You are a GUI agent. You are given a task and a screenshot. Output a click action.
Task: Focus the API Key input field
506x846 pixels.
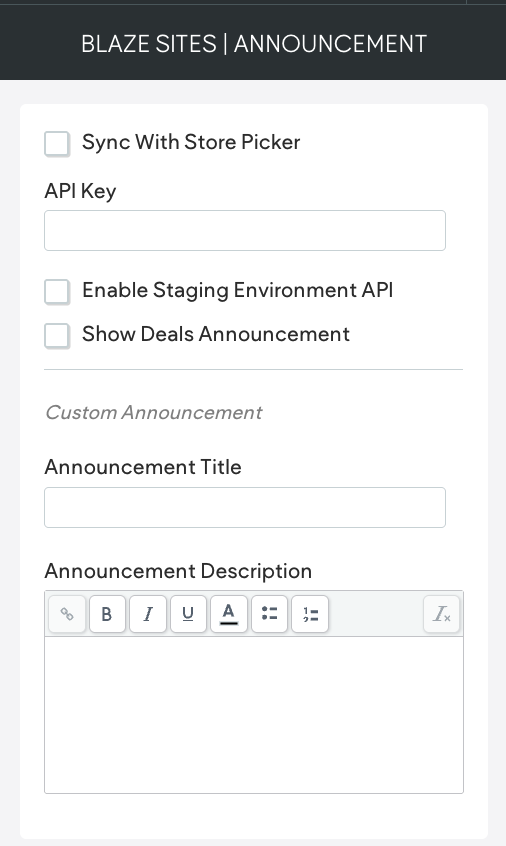[245, 230]
